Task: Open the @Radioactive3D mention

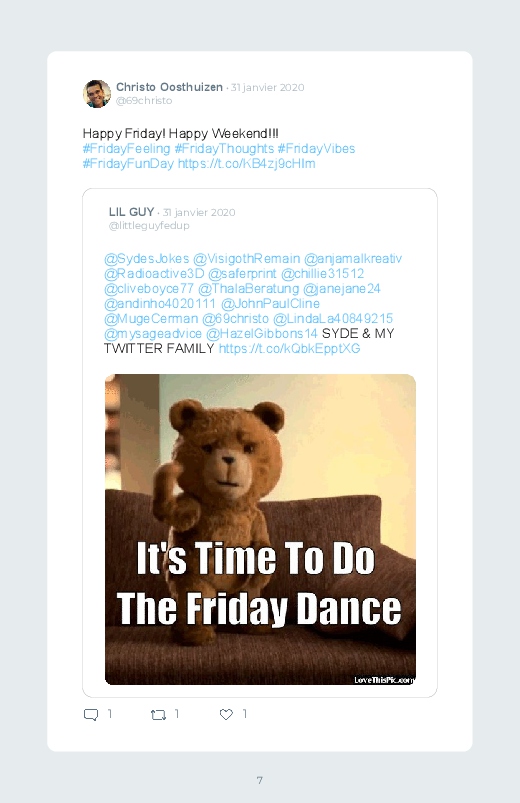Action: (154, 273)
